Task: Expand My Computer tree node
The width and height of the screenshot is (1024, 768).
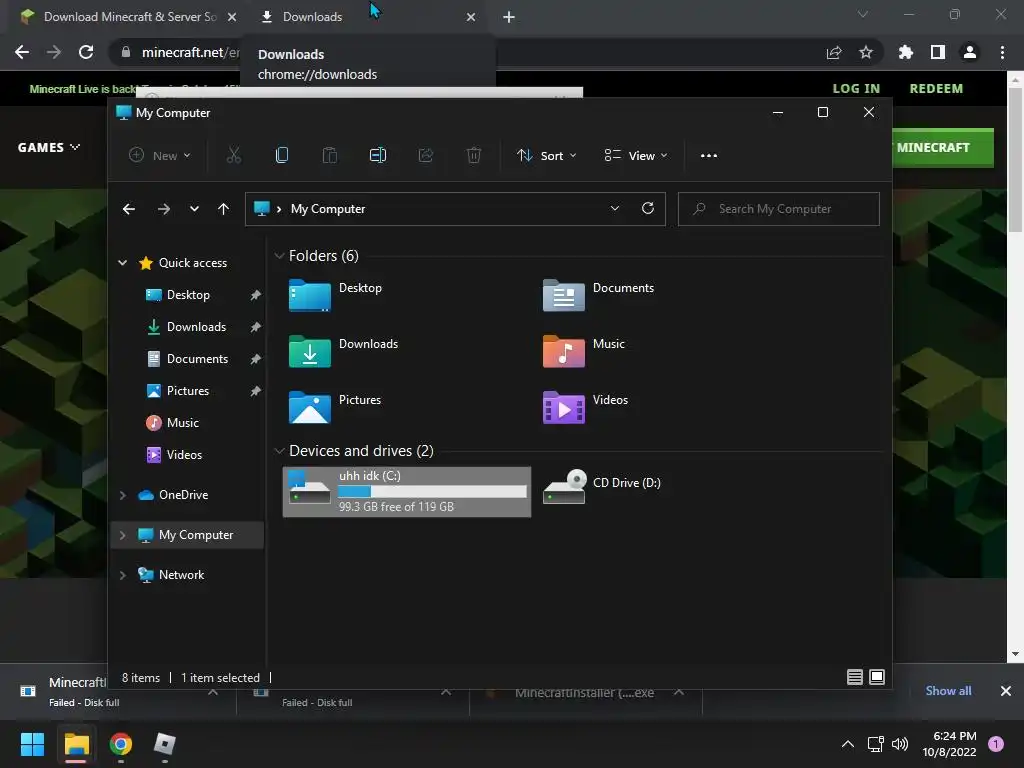Action: click(x=123, y=535)
